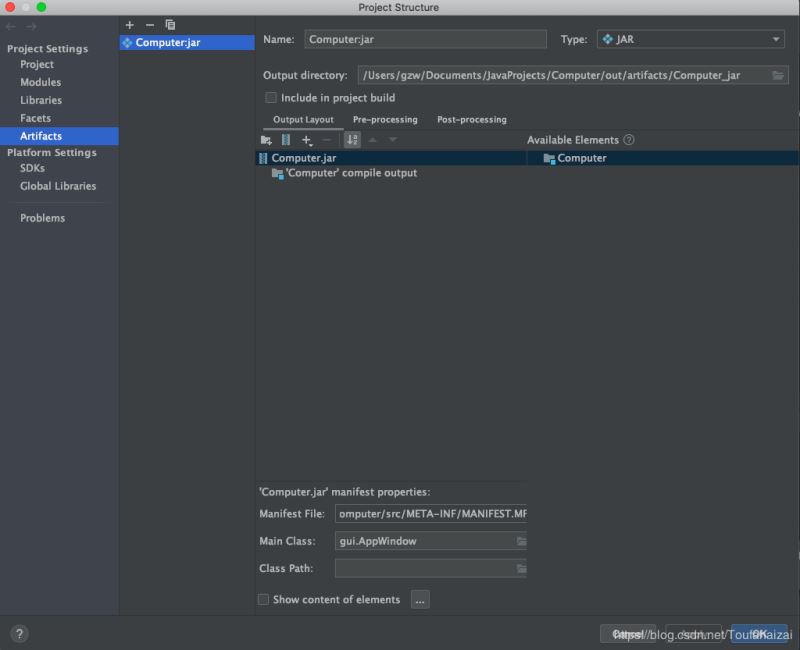Enable Include in project build checkbox
The width and height of the screenshot is (800, 650).
(271, 98)
